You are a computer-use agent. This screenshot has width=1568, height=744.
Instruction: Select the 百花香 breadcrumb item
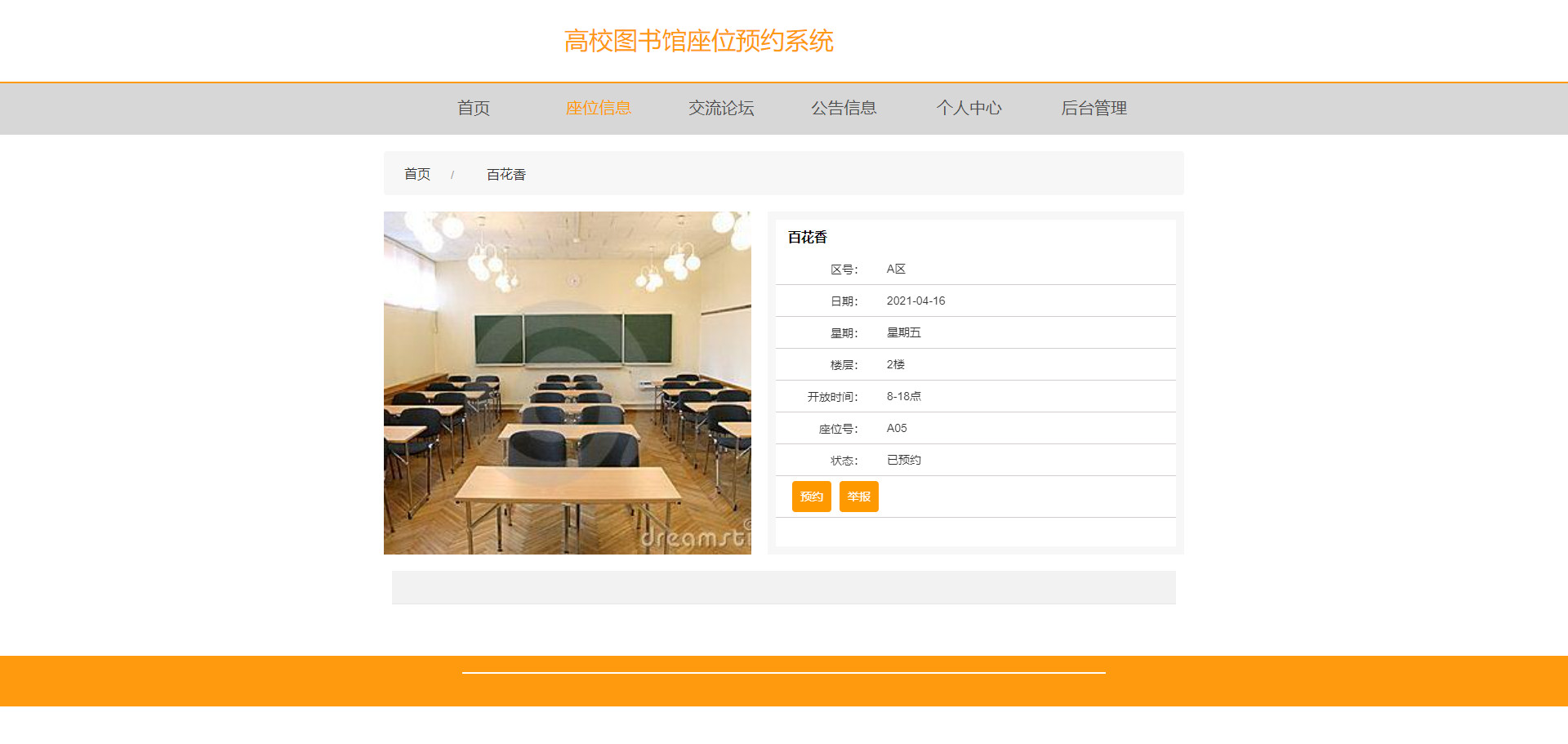(x=506, y=175)
